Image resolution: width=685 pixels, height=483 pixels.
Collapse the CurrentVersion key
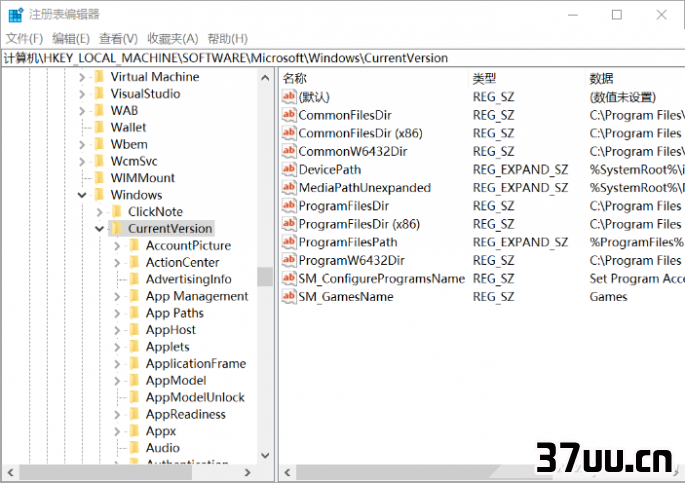point(100,228)
